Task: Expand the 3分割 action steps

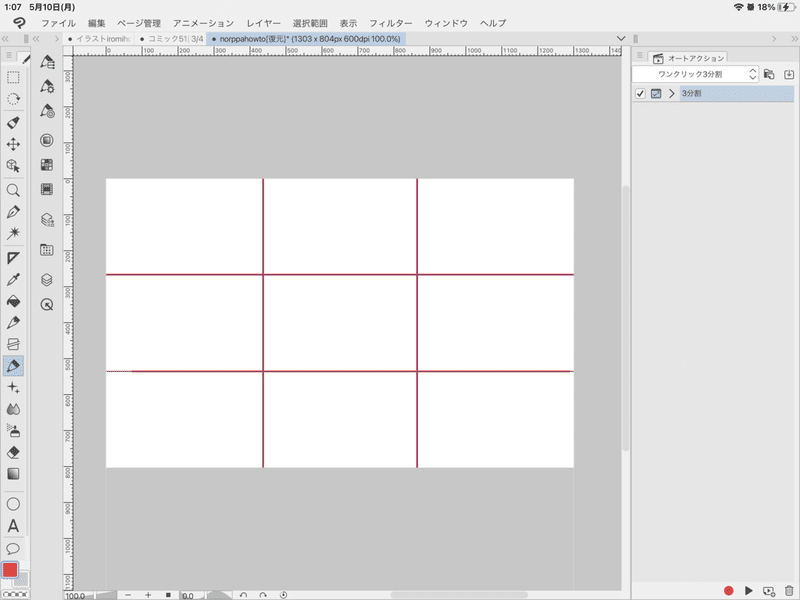Action: pos(671,93)
